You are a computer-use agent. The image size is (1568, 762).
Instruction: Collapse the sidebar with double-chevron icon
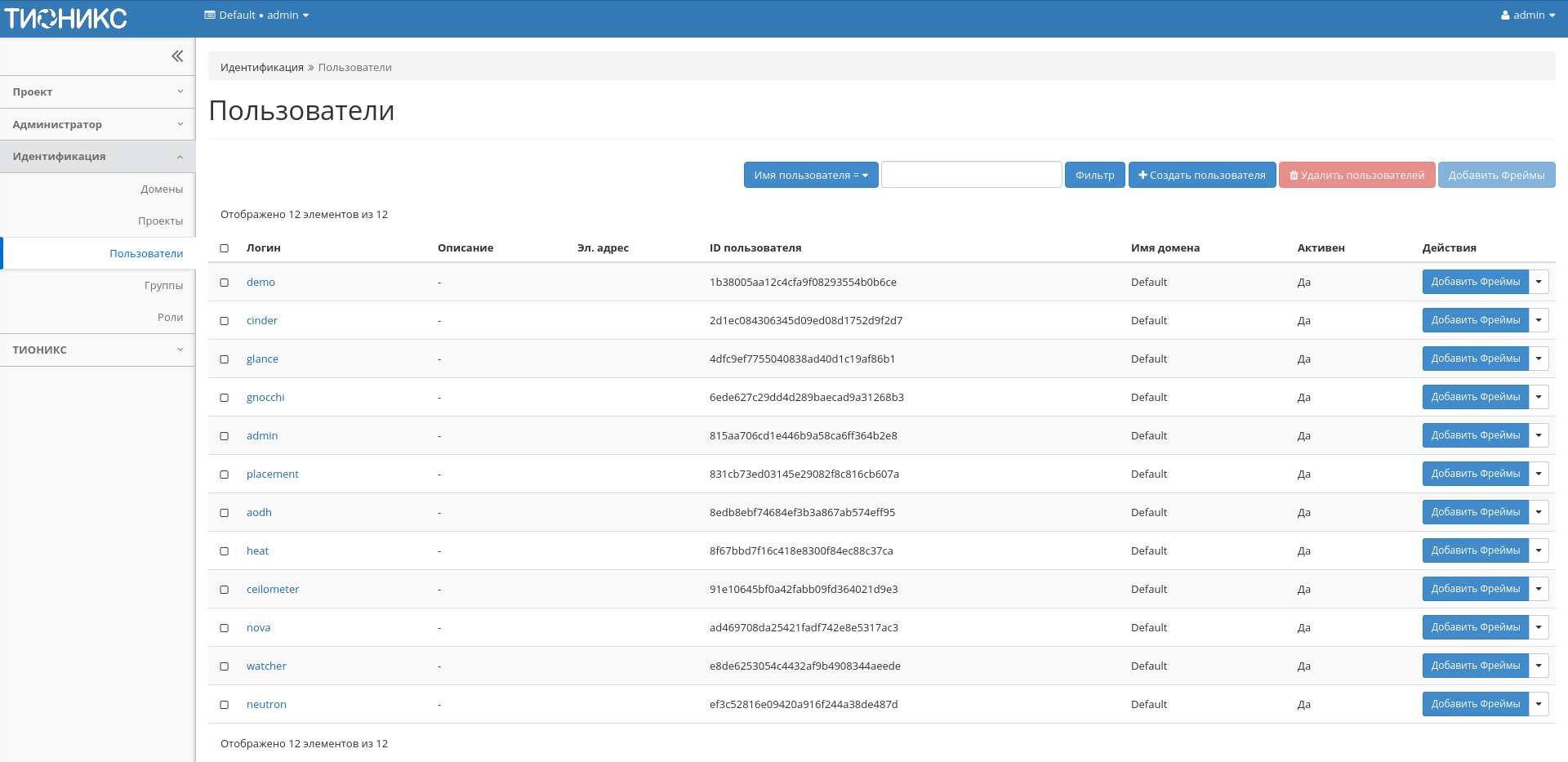(x=177, y=56)
